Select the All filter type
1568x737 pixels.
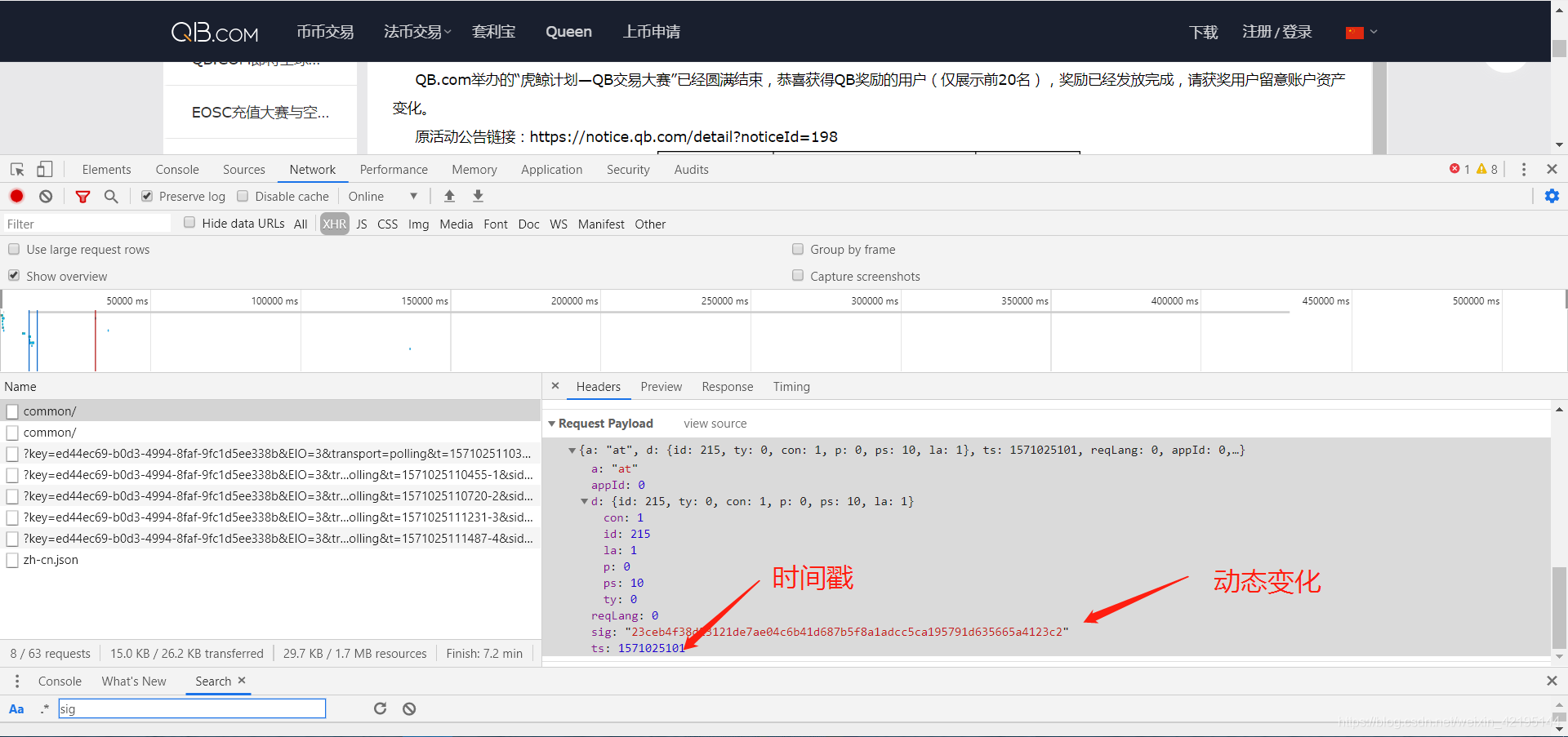(301, 224)
